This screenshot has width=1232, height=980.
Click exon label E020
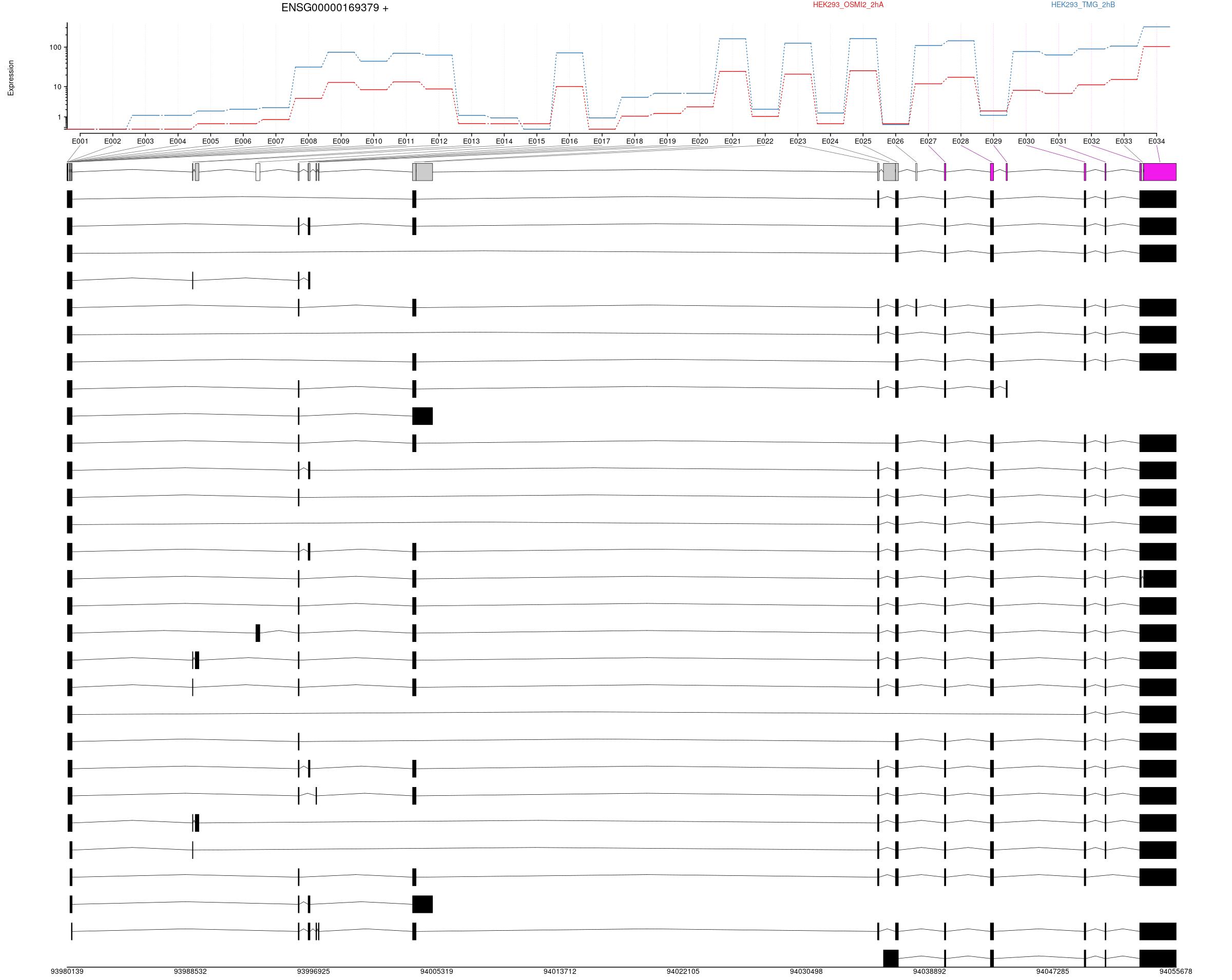(700, 141)
